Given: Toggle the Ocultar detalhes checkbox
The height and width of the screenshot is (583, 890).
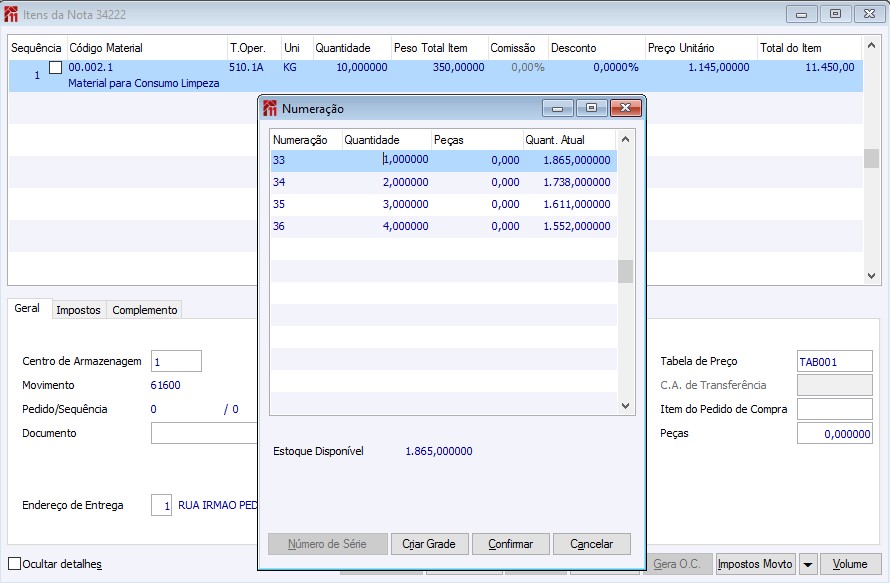Looking at the screenshot, I should click(14, 564).
